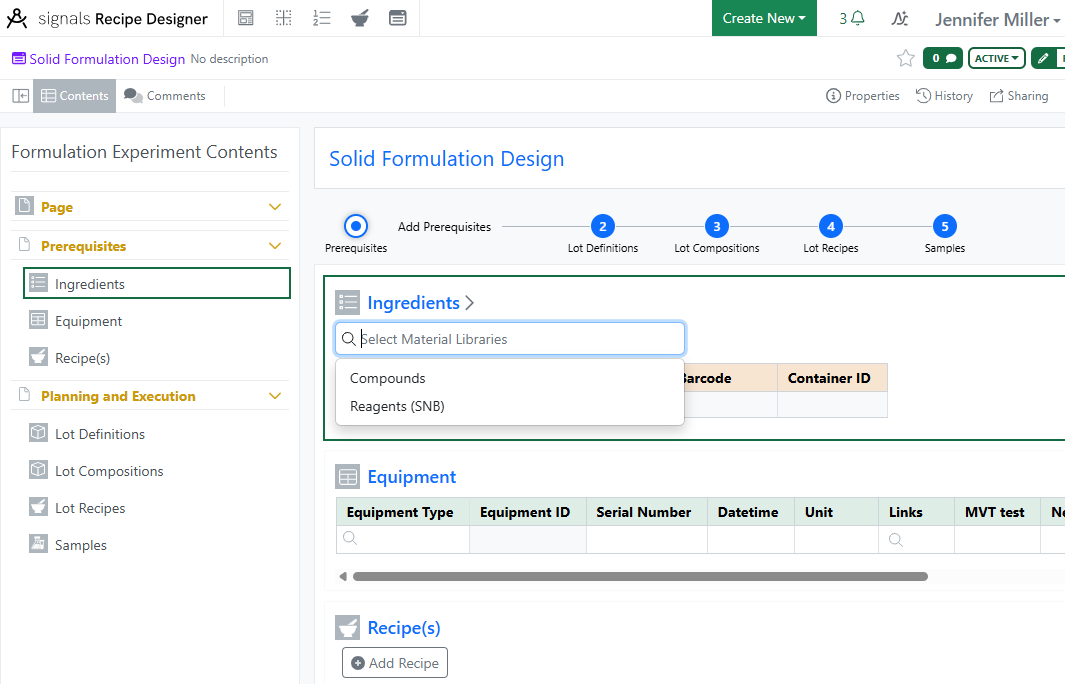Click the Recipe(s) section mortar icon
This screenshot has width=1065, height=684.
pyautogui.click(x=348, y=628)
